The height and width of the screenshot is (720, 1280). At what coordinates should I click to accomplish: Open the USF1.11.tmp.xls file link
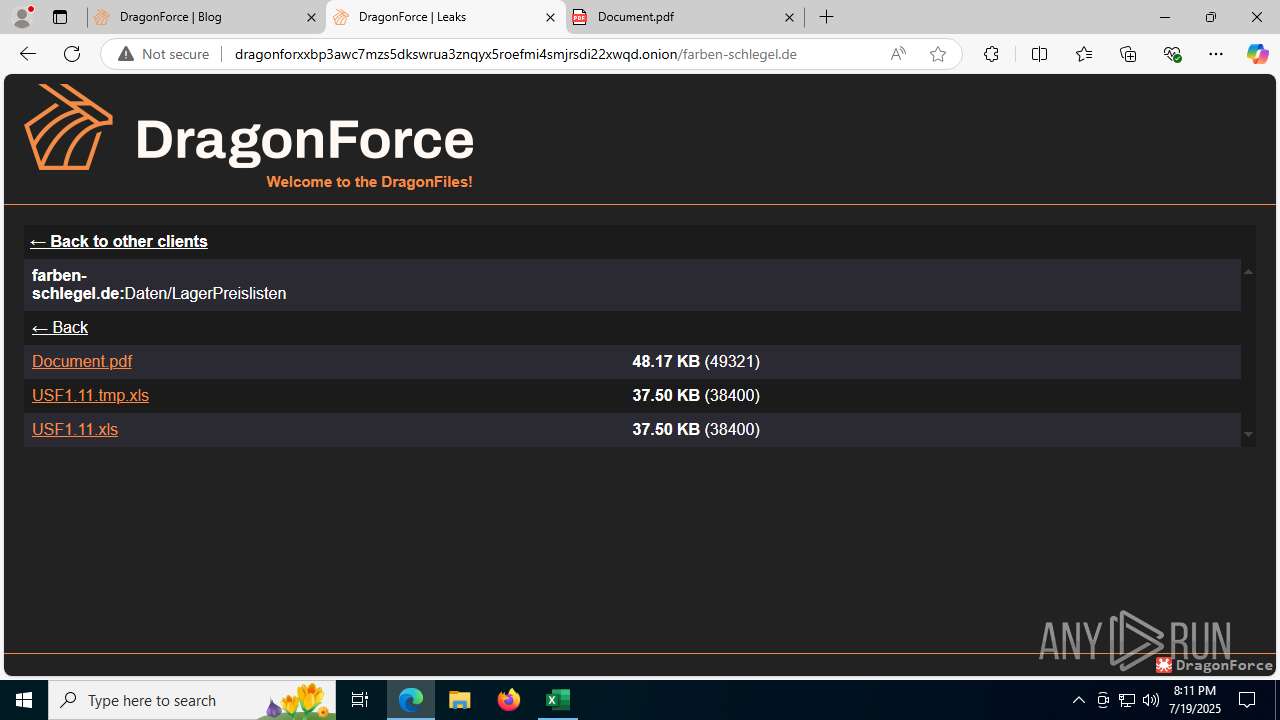90,395
